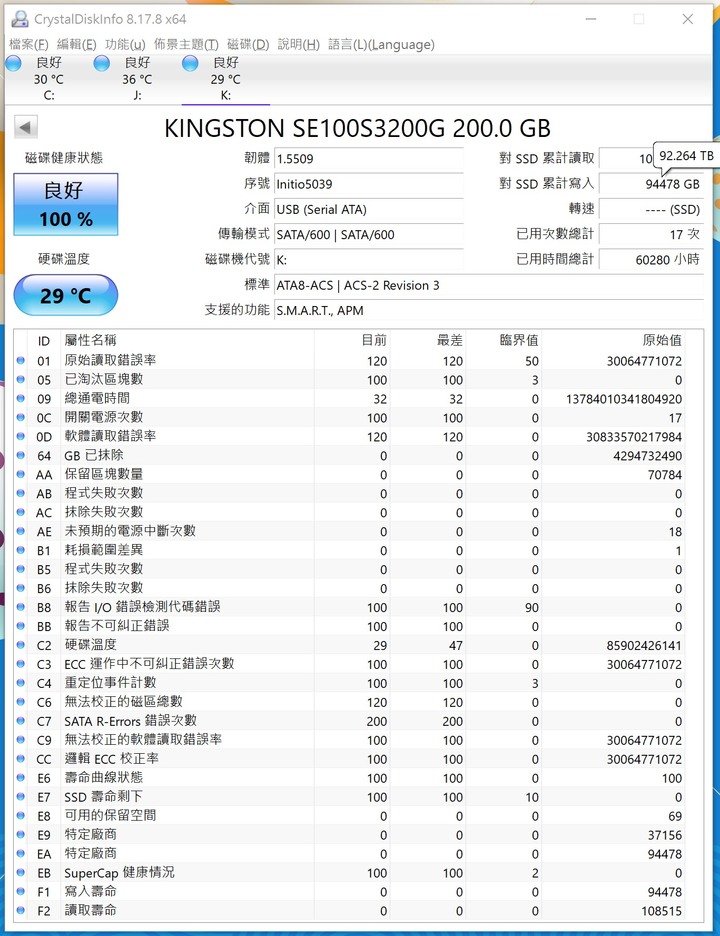The height and width of the screenshot is (936, 720).
Task: Click status dot for attribute E8 可用的保留空間
Action: pos(21,816)
